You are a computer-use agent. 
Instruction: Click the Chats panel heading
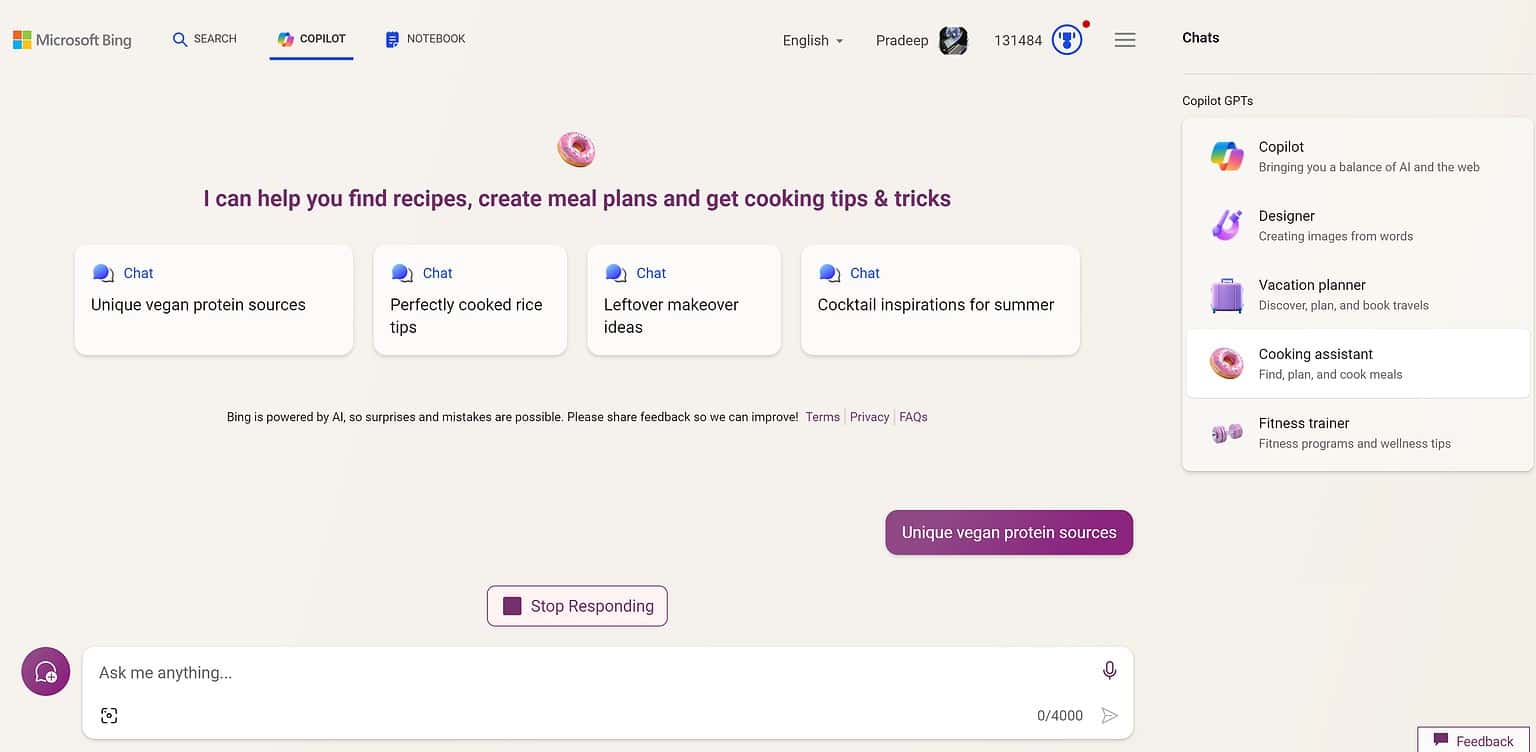pyautogui.click(x=1200, y=38)
